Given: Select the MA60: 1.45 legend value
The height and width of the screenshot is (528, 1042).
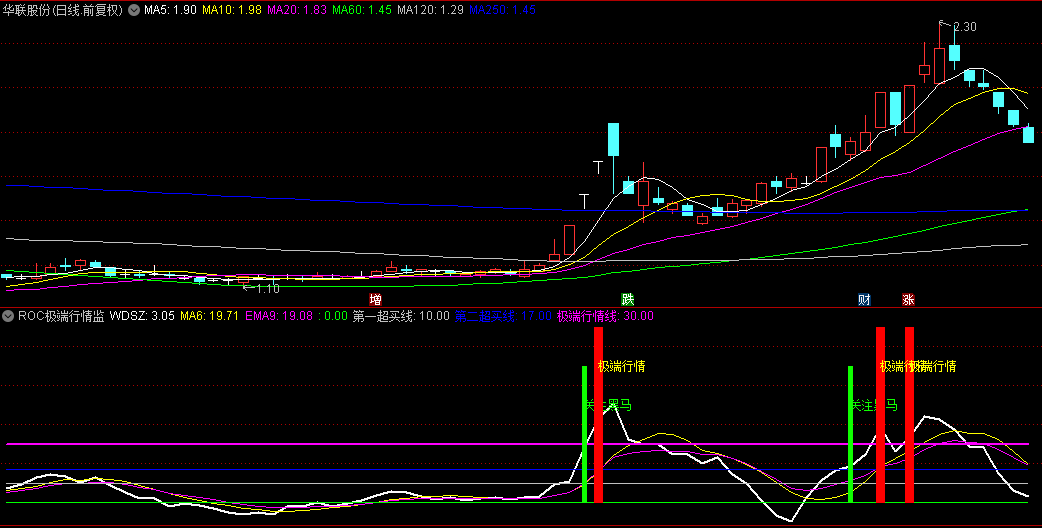Looking at the screenshot, I should click(362, 10).
